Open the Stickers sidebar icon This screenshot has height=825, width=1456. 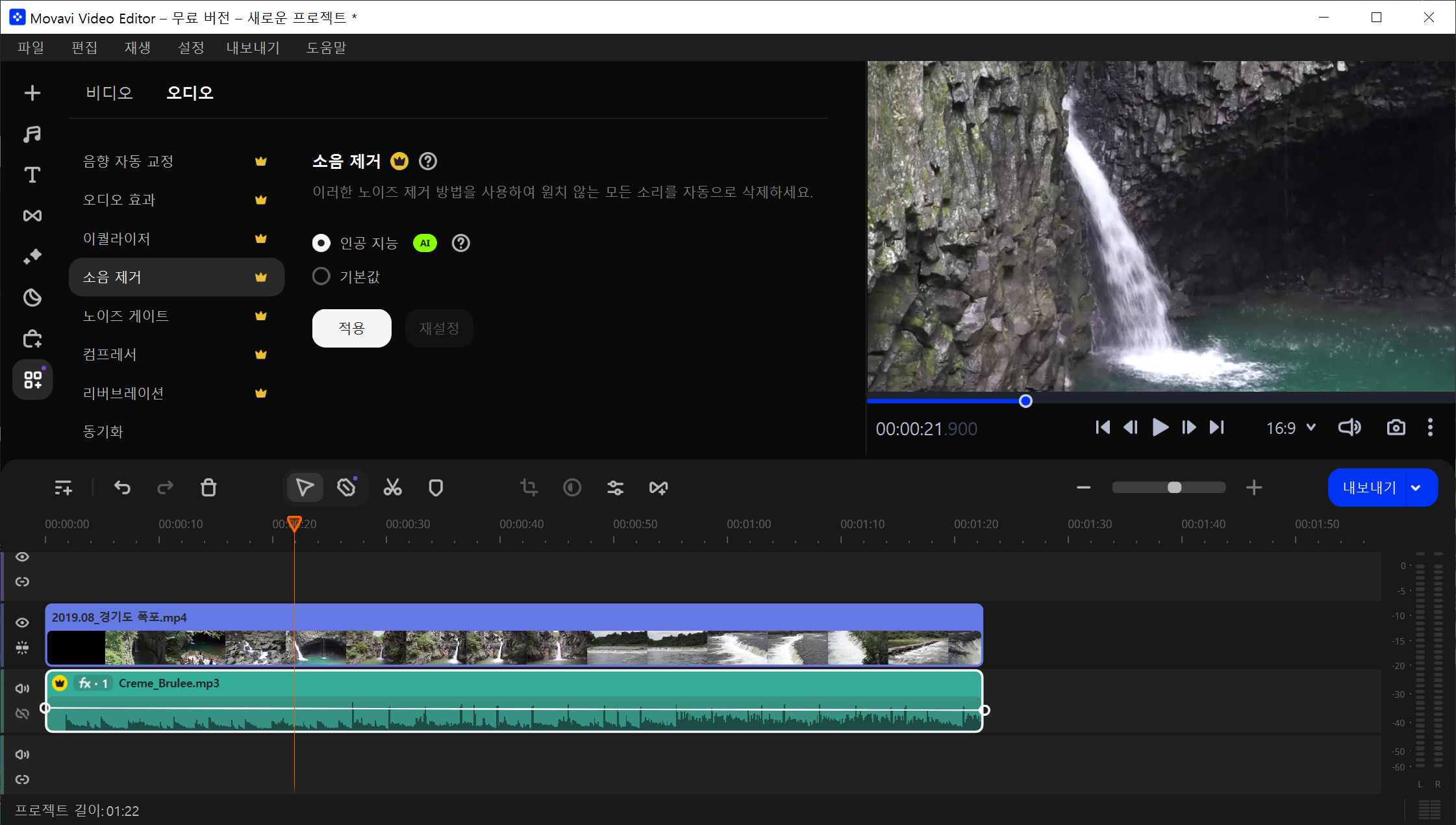(32, 297)
